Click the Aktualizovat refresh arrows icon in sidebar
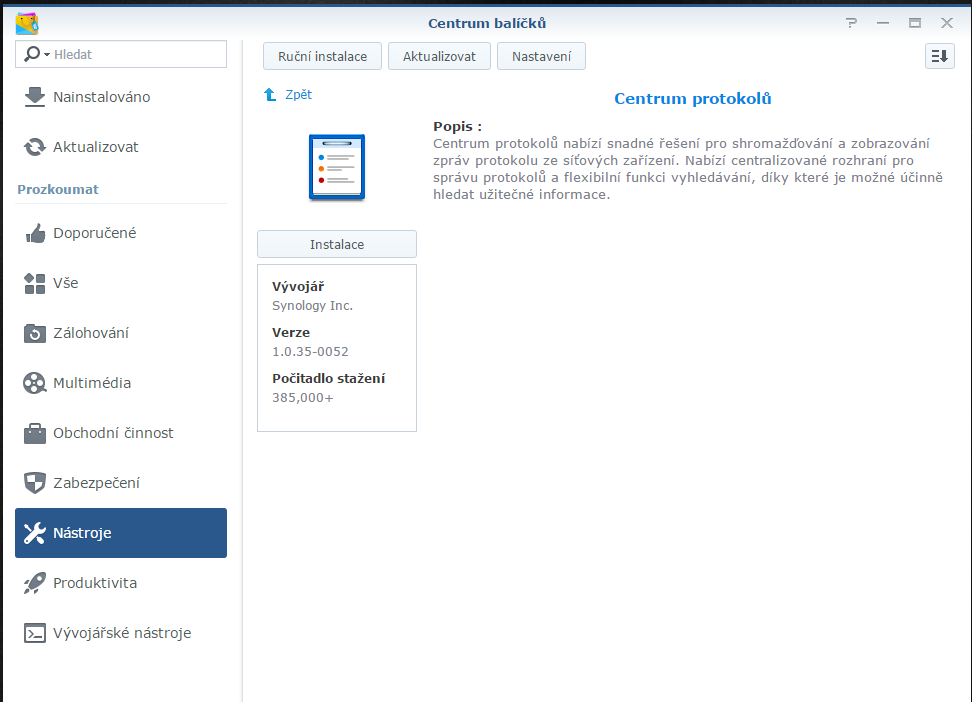Screen dimensions: 972x702 coord(35,147)
